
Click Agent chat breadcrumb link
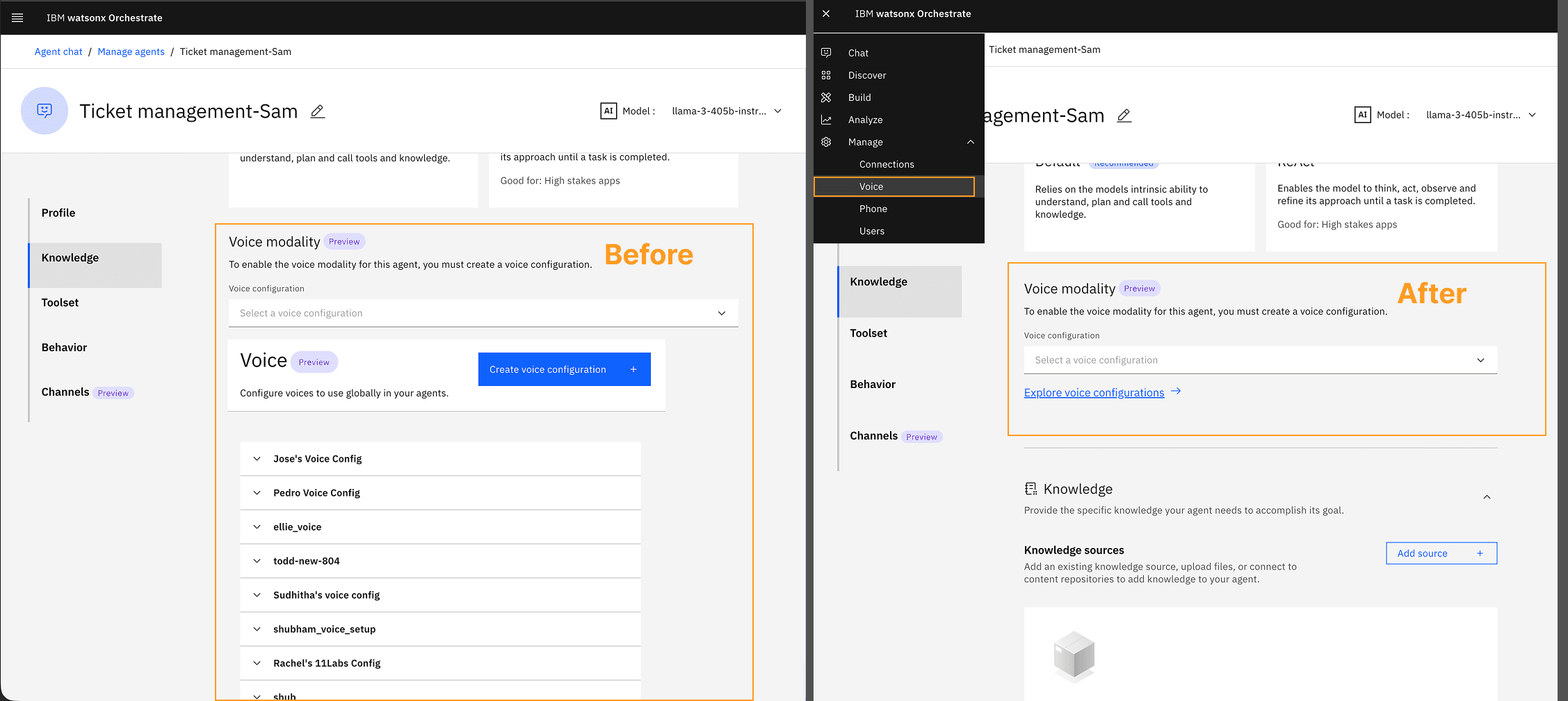click(58, 51)
